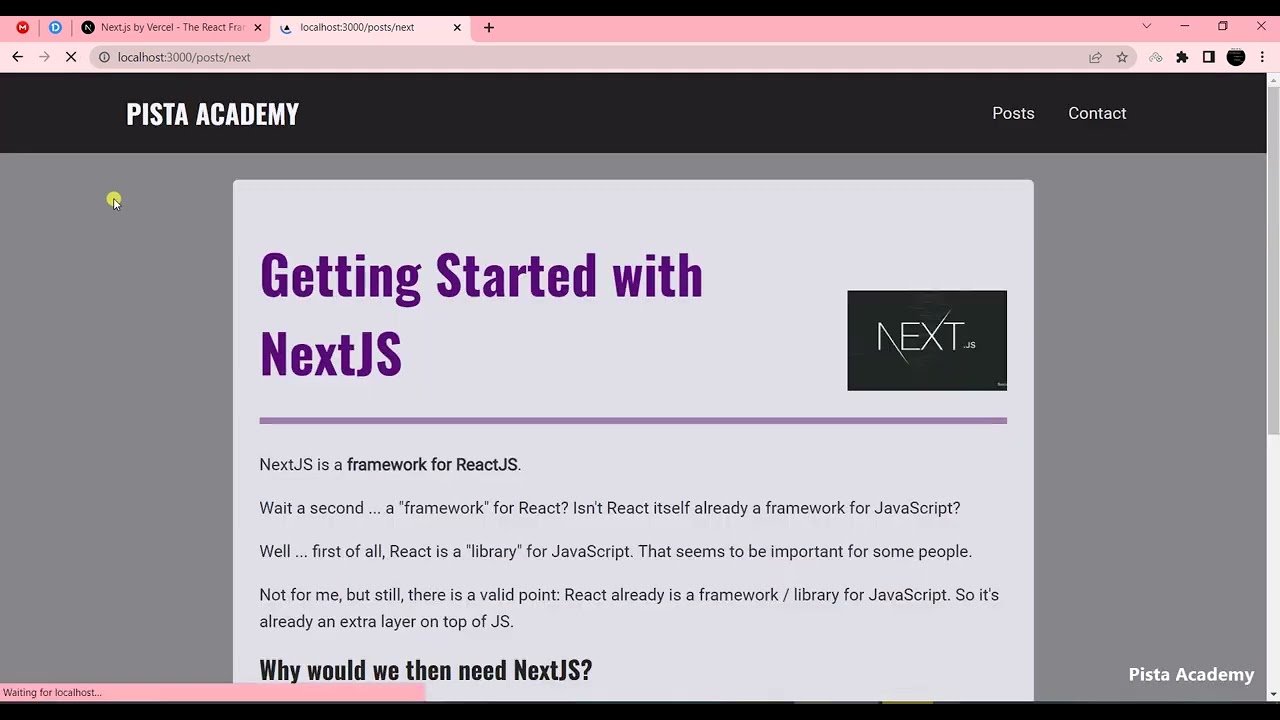Viewport: 1280px width, 720px height.
Task: Click the paragraph starting 'Wait a second'
Action: point(610,508)
